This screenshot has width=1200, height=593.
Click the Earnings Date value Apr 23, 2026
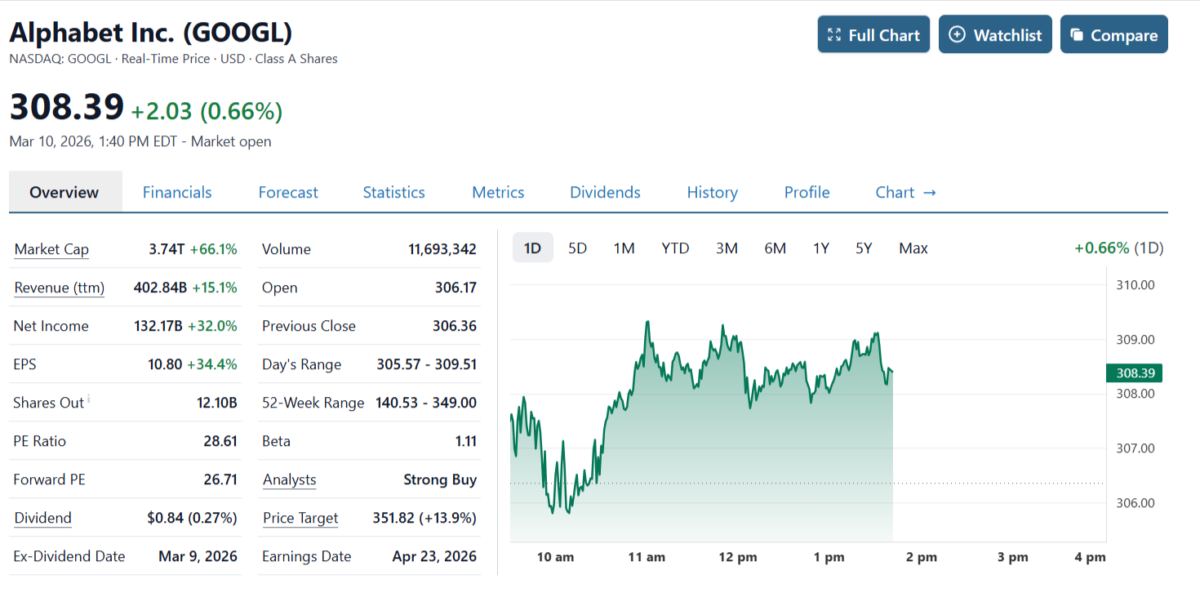coord(434,556)
